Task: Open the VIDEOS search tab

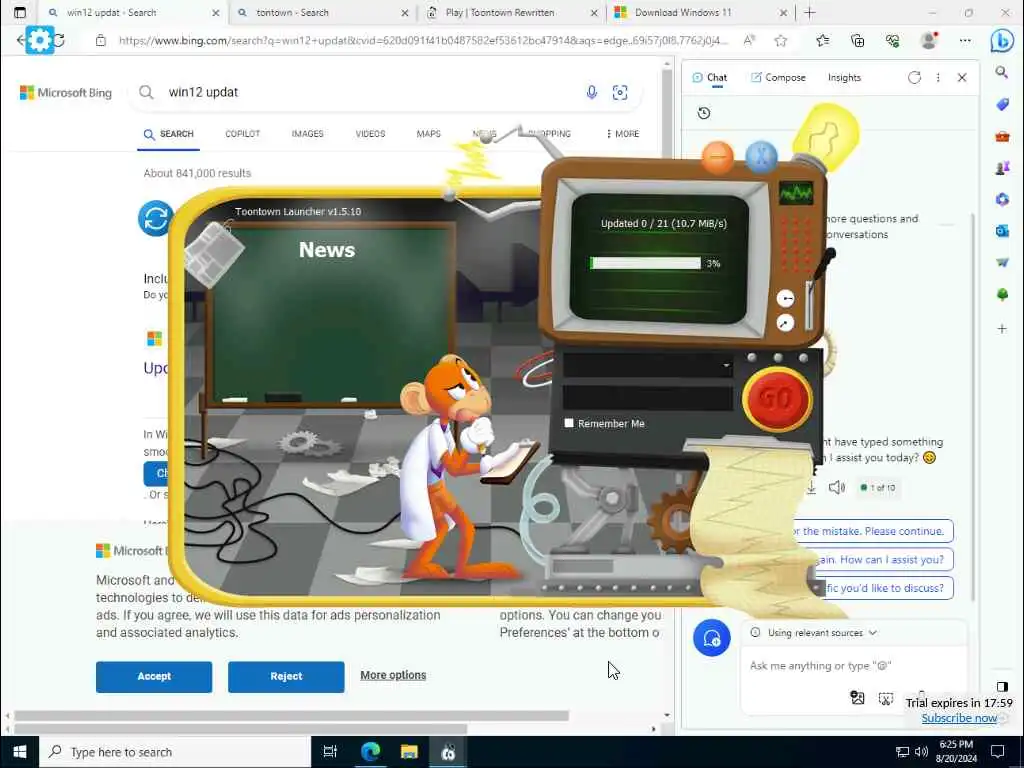Action: tap(370, 133)
